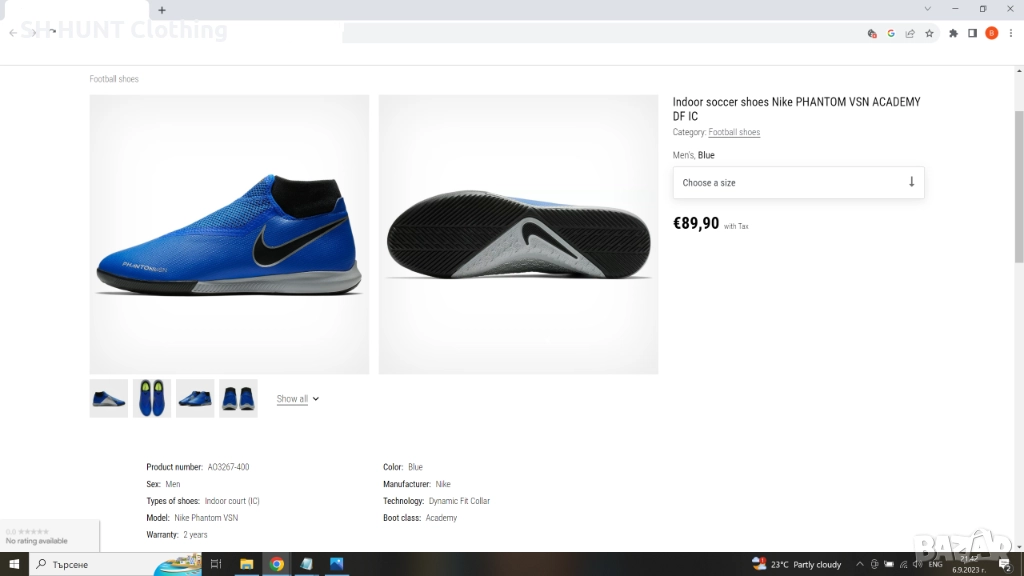This screenshot has height=576, width=1024.
Task: Expand the 'Choose a size' dropdown
Action: pos(798,183)
